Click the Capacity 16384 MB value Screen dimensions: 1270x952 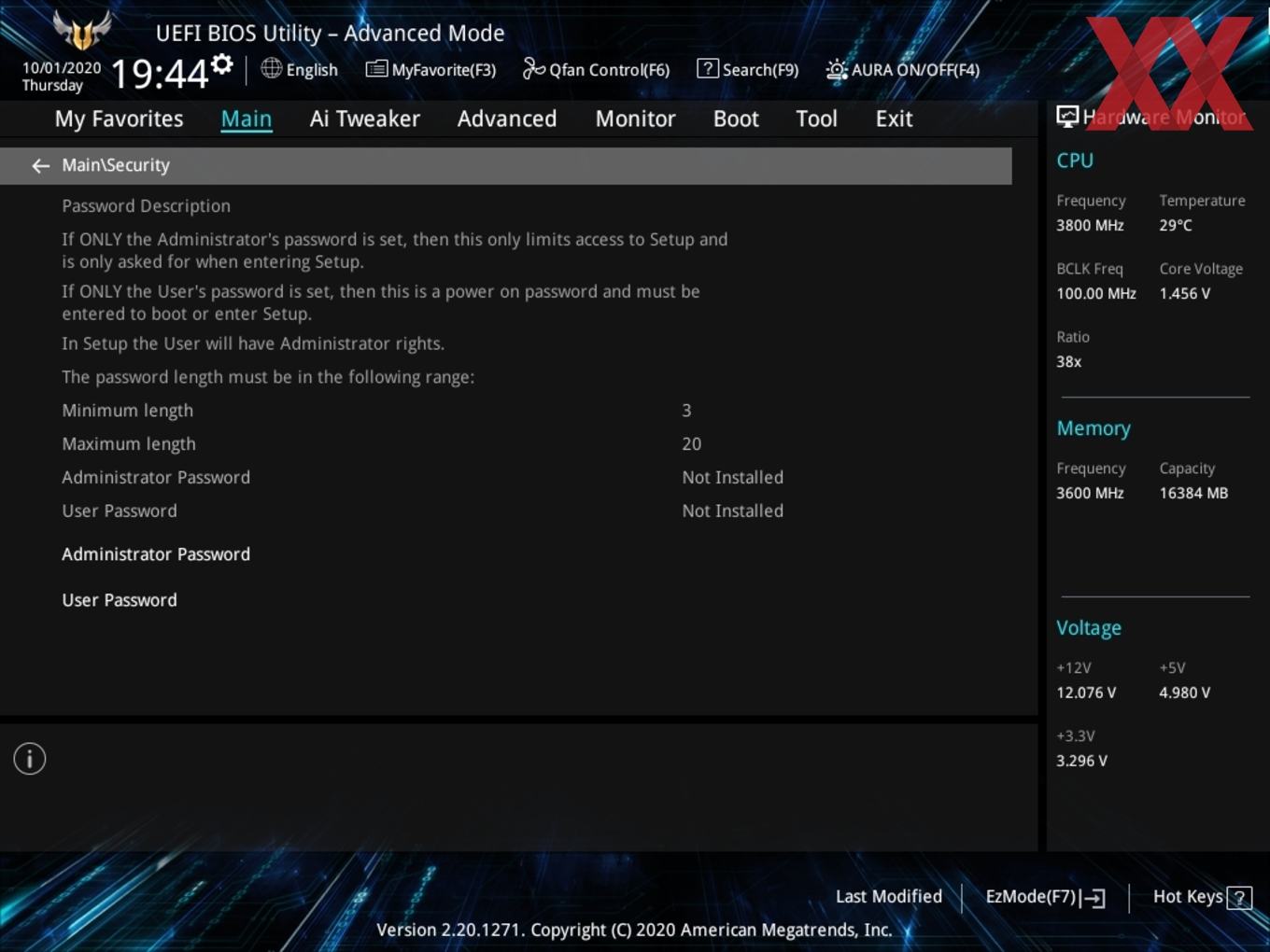pyautogui.click(x=1193, y=494)
